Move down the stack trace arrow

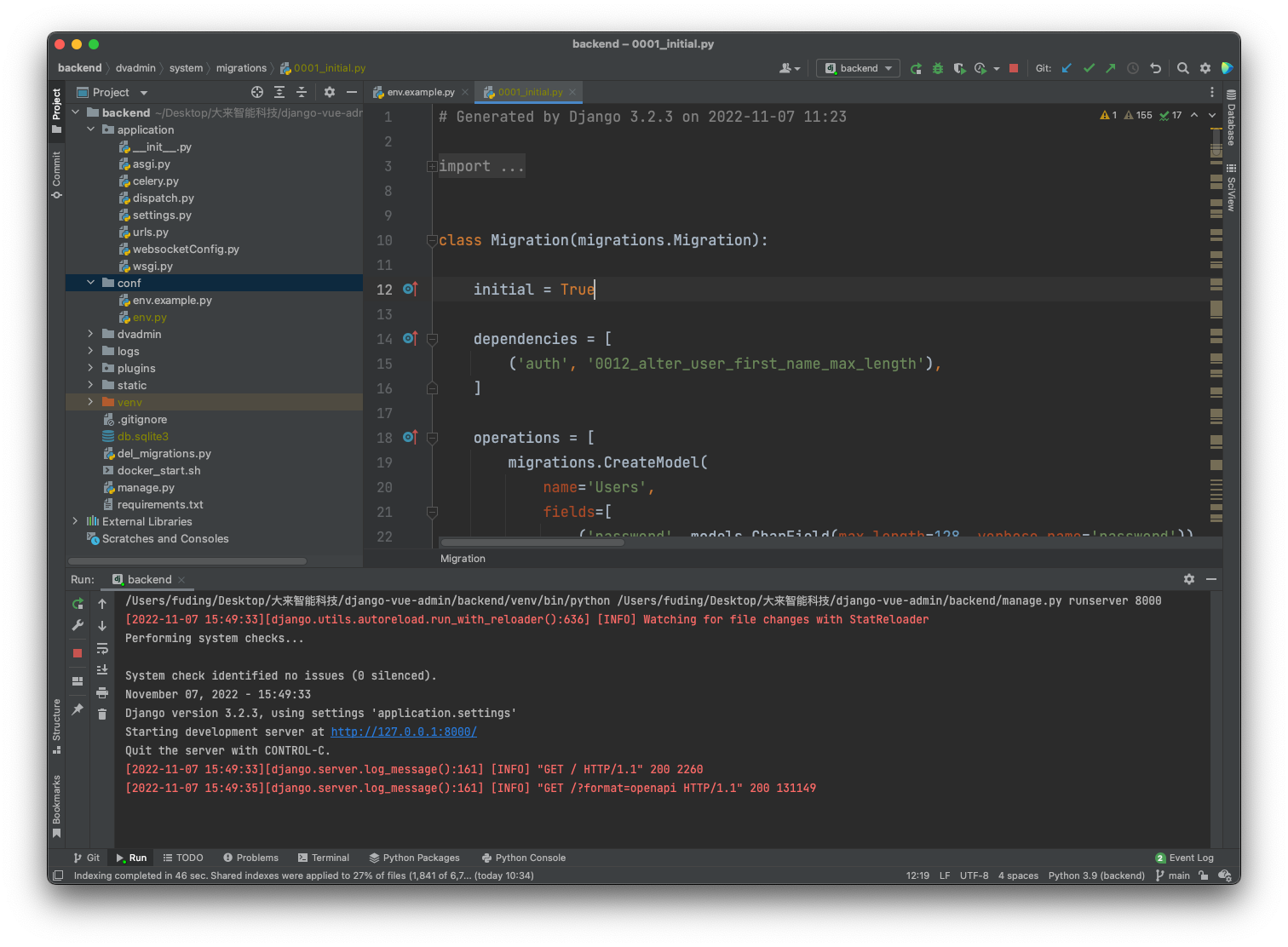coord(102,626)
